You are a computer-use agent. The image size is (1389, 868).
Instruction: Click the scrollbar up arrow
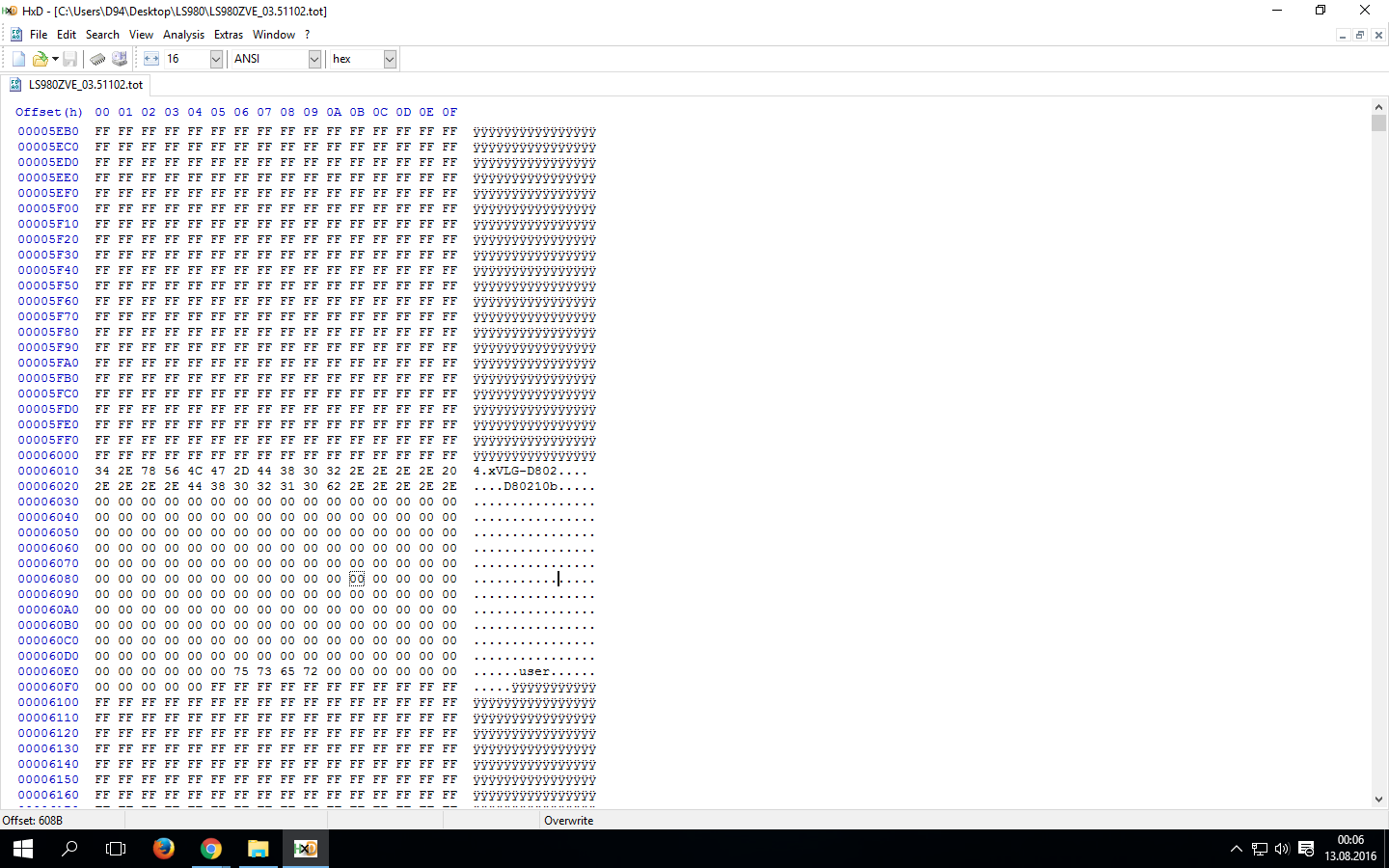1378,107
